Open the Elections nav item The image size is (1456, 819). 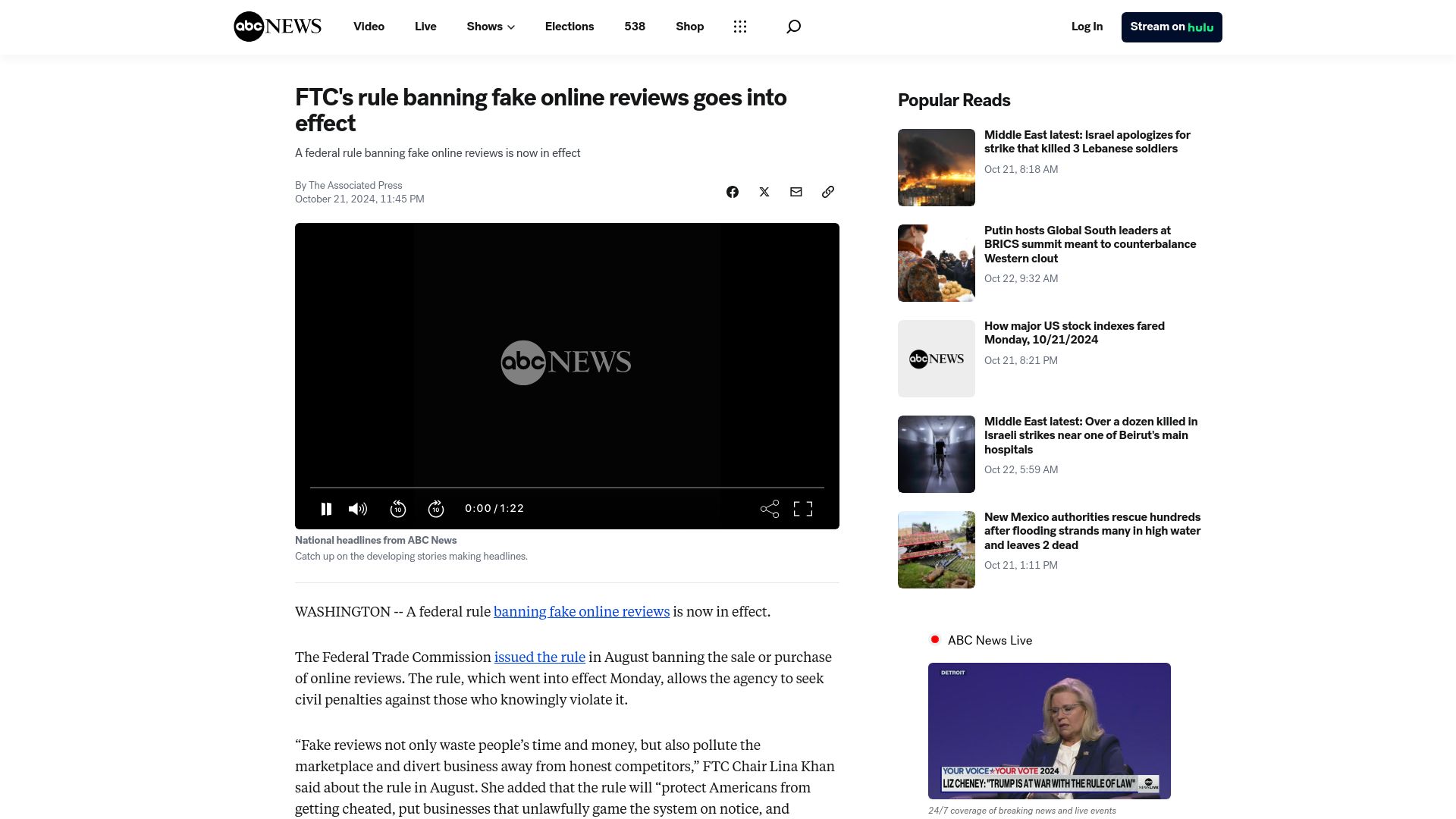click(x=570, y=27)
